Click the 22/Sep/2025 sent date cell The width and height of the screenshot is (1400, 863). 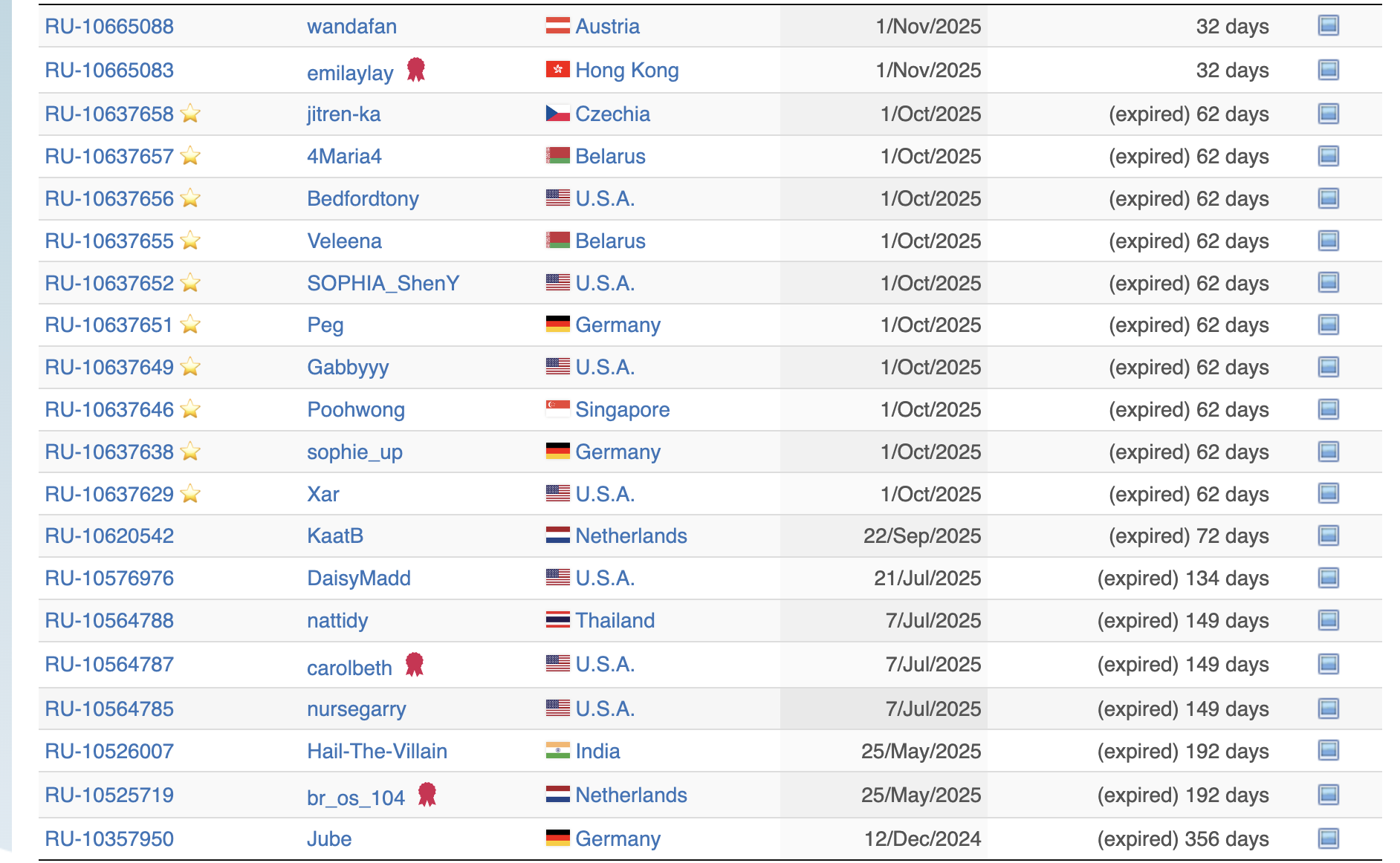pos(921,535)
